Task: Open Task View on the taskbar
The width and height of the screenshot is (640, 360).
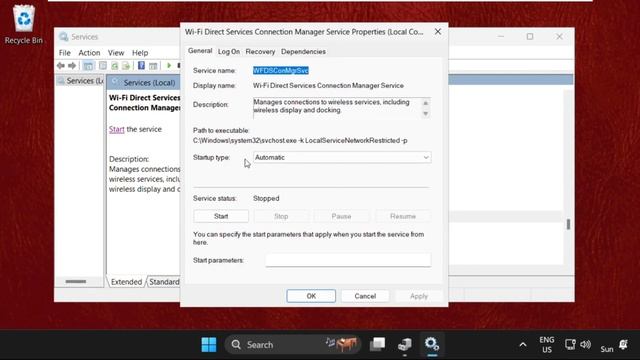Action: point(378,344)
